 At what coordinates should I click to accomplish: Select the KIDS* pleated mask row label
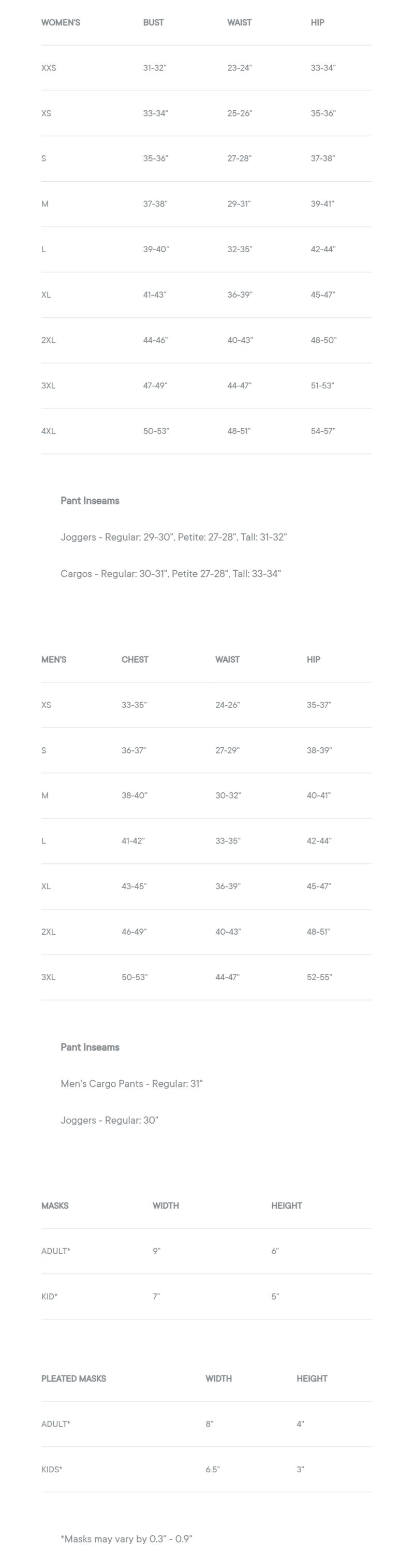(52, 1470)
